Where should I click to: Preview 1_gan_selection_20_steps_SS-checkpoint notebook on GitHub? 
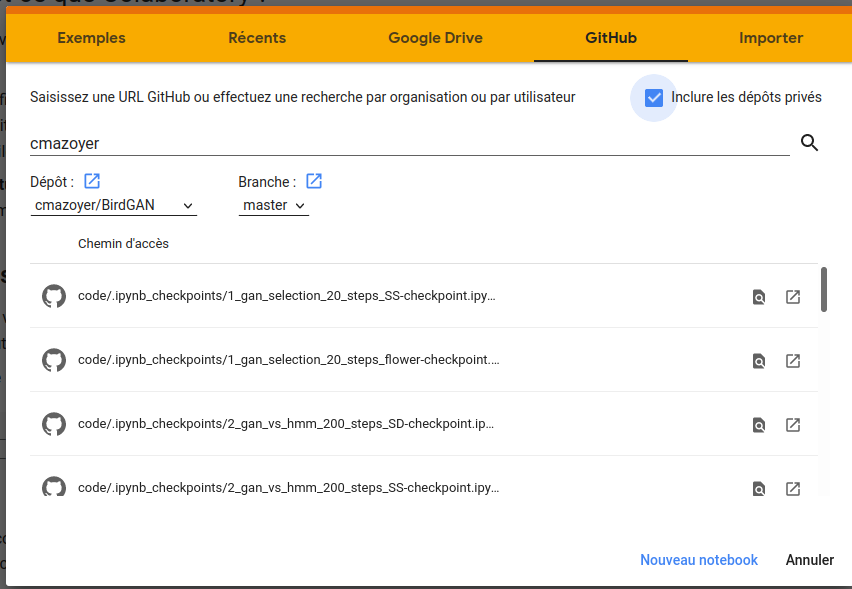pyautogui.click(x=759, y=297)
